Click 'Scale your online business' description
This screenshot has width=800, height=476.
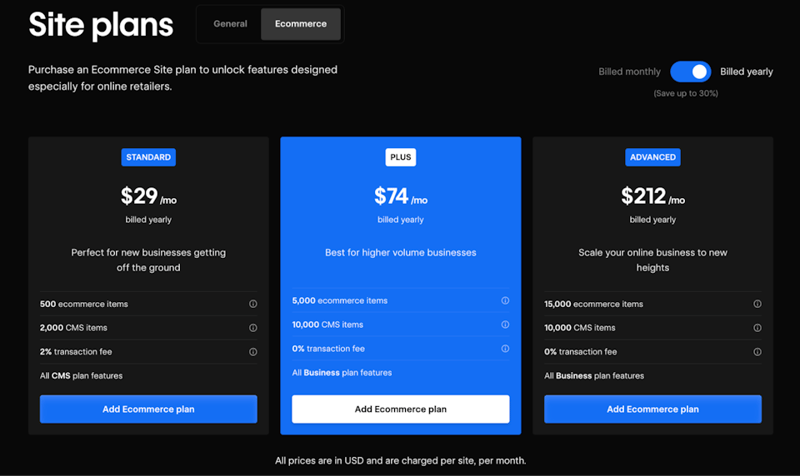pyautogui.click(x=653, y=260)
